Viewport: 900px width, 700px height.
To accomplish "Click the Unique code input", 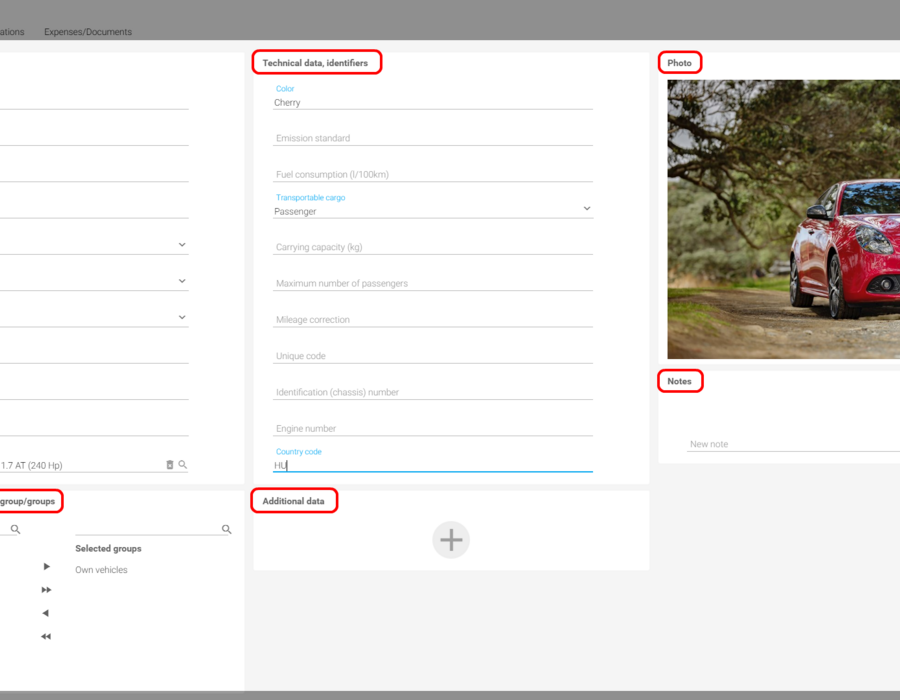I will [433, 356].
